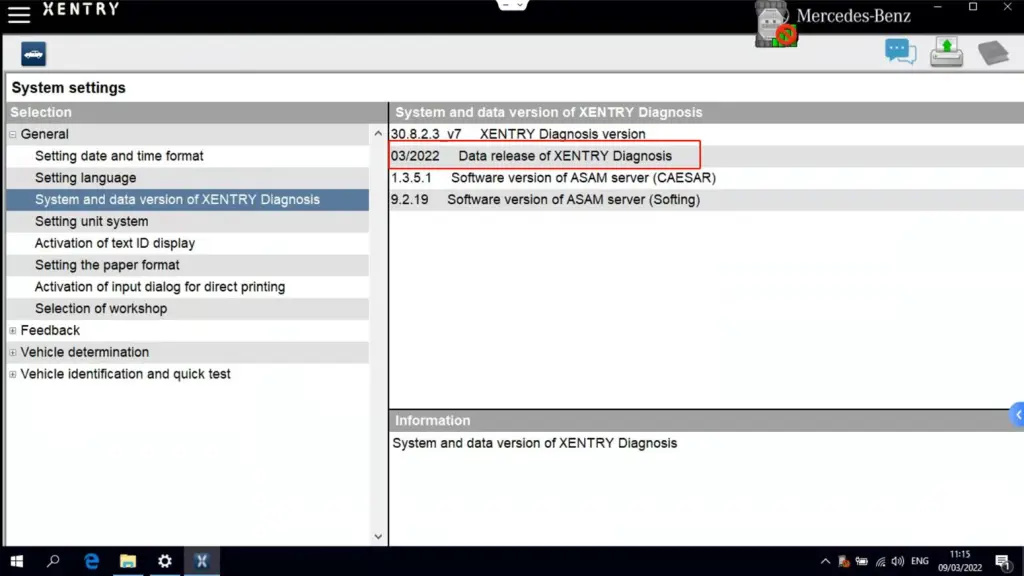This screenshot has width=1024, height=576.
Task: Collapse the General tree node
Action: click(12, 135)
